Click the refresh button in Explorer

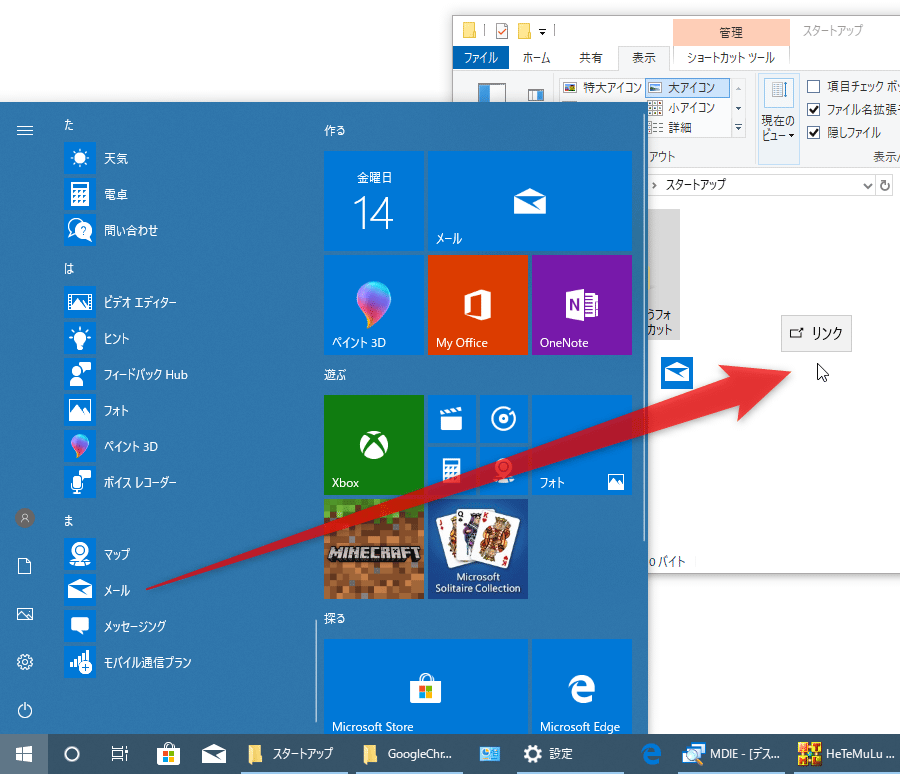click(x=885, y=185)
